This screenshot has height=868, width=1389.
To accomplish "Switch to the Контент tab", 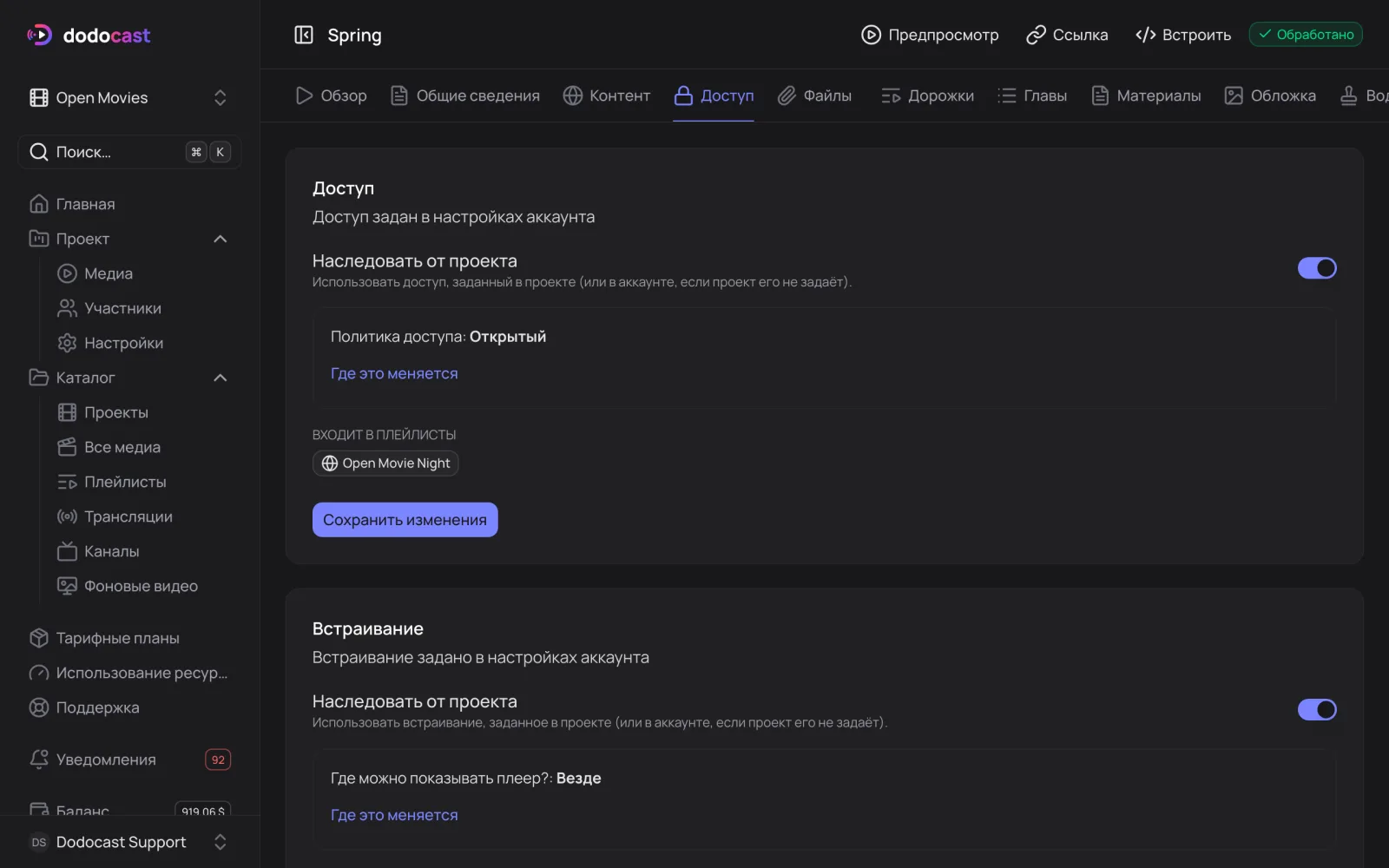I will coord(606,95).
